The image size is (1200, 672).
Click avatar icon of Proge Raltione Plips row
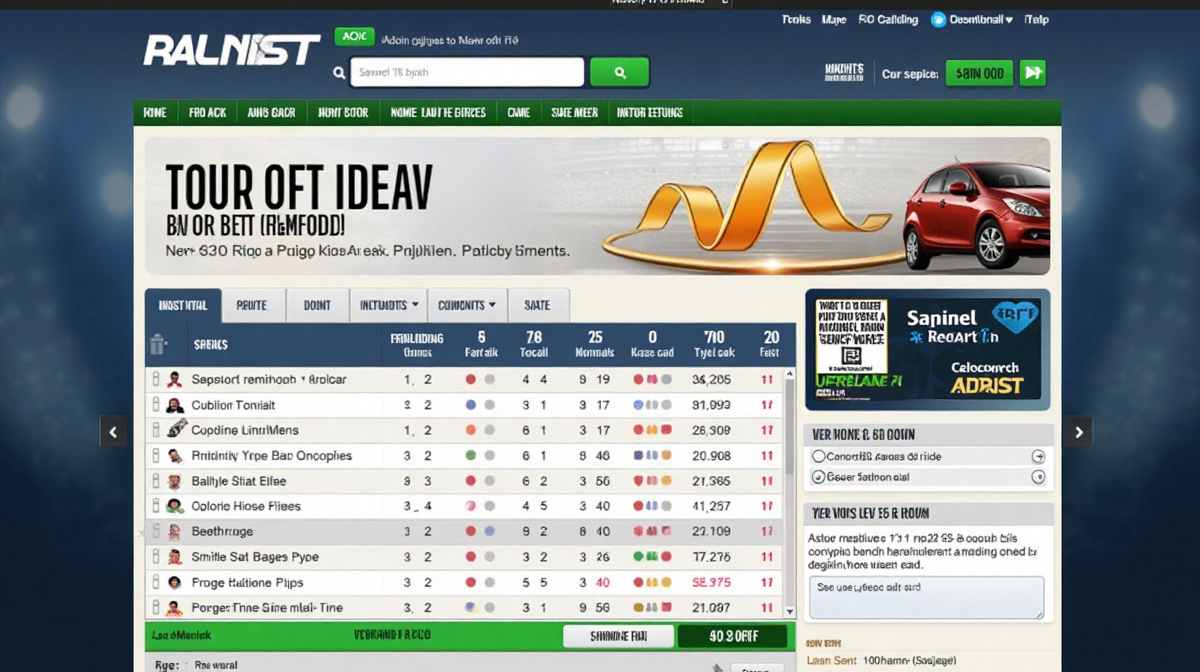pos(174,582)
